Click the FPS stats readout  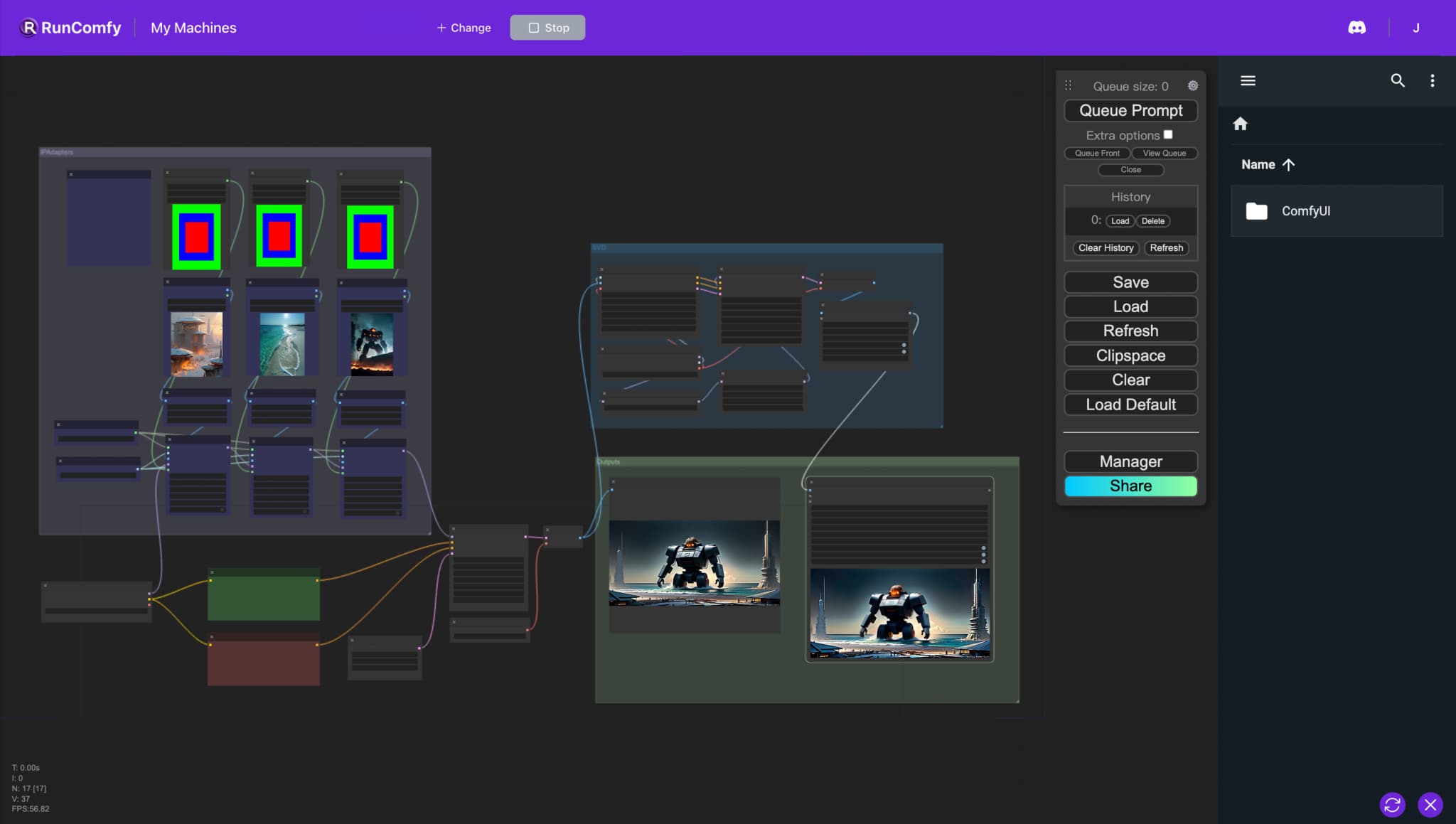point(31,809)
